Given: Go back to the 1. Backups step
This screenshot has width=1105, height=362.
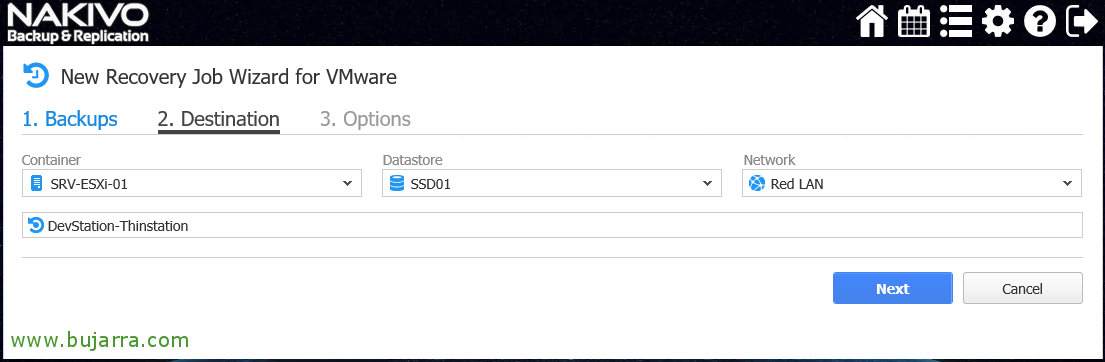Looking at the screenshot, I should [x=70, y=119].
